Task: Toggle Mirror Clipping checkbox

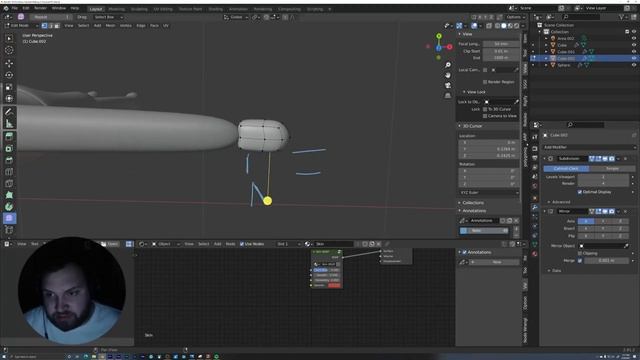Action: [580, 253]
